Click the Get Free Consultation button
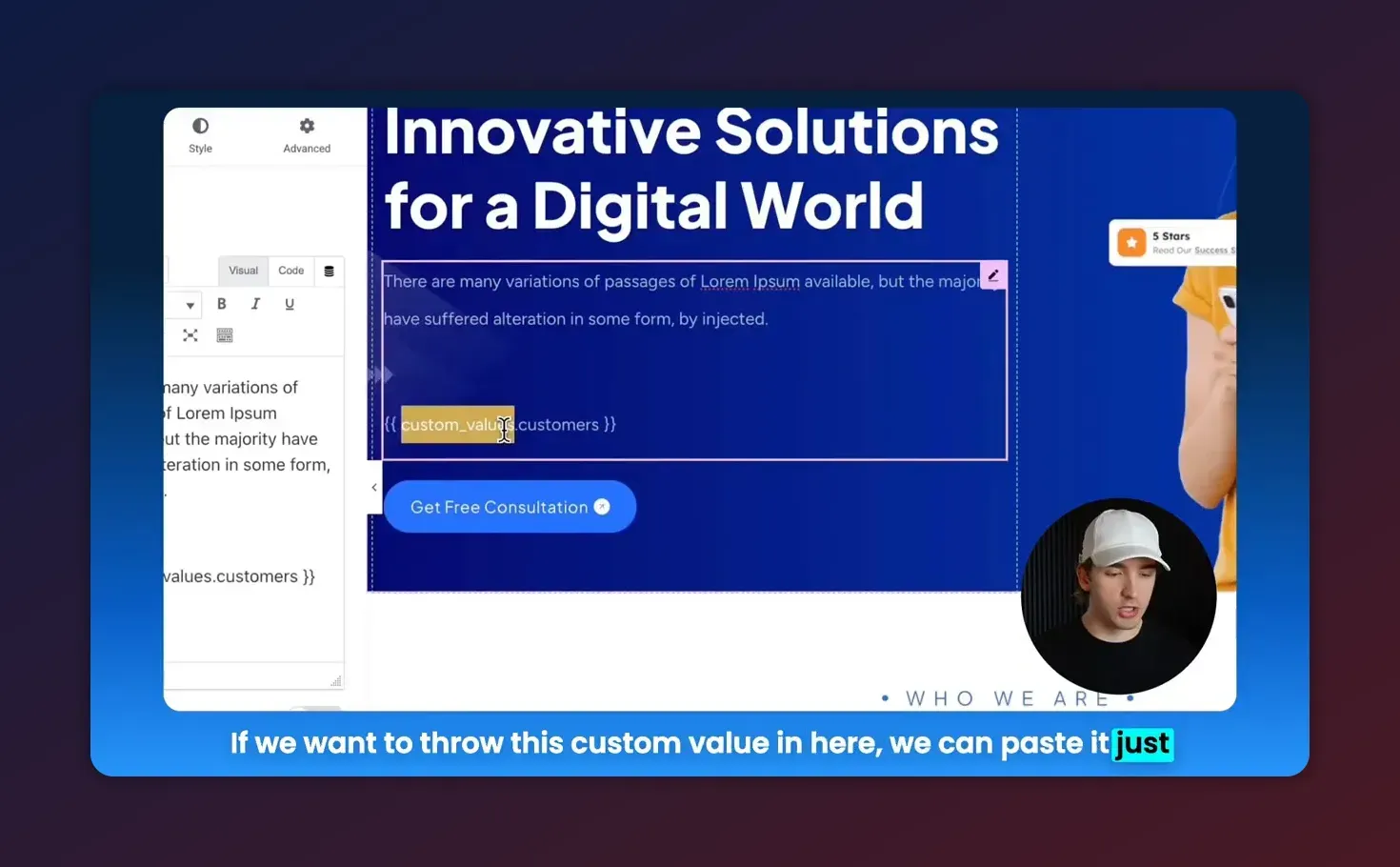This screenshot has height=867, width=1400. [510, 507]
